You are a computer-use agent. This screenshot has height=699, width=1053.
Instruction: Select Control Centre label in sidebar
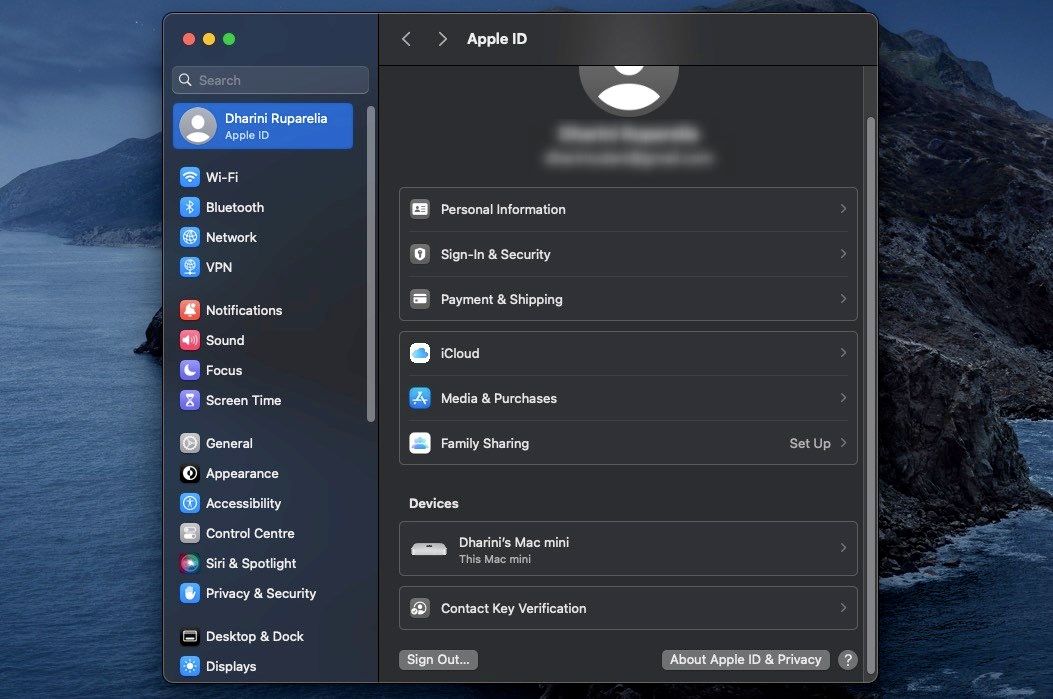(x=250, y=533)
